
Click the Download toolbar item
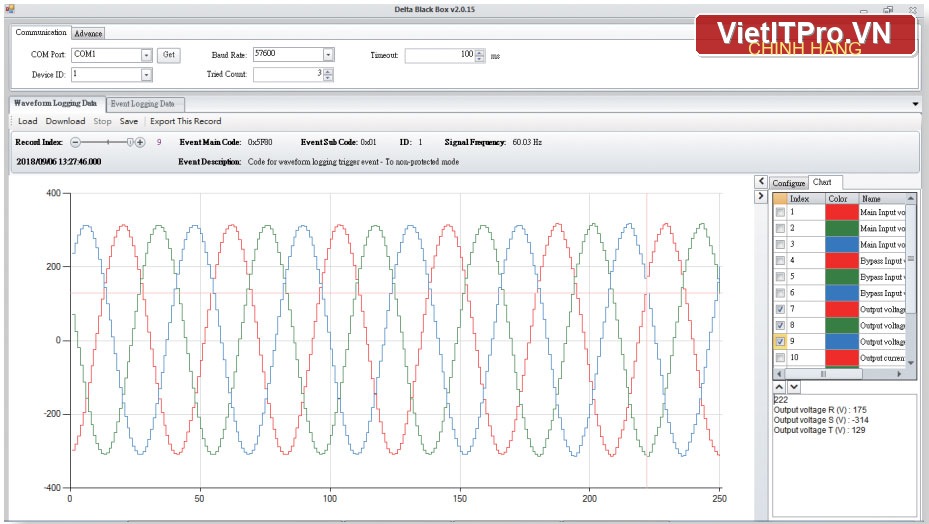[65, 121]
